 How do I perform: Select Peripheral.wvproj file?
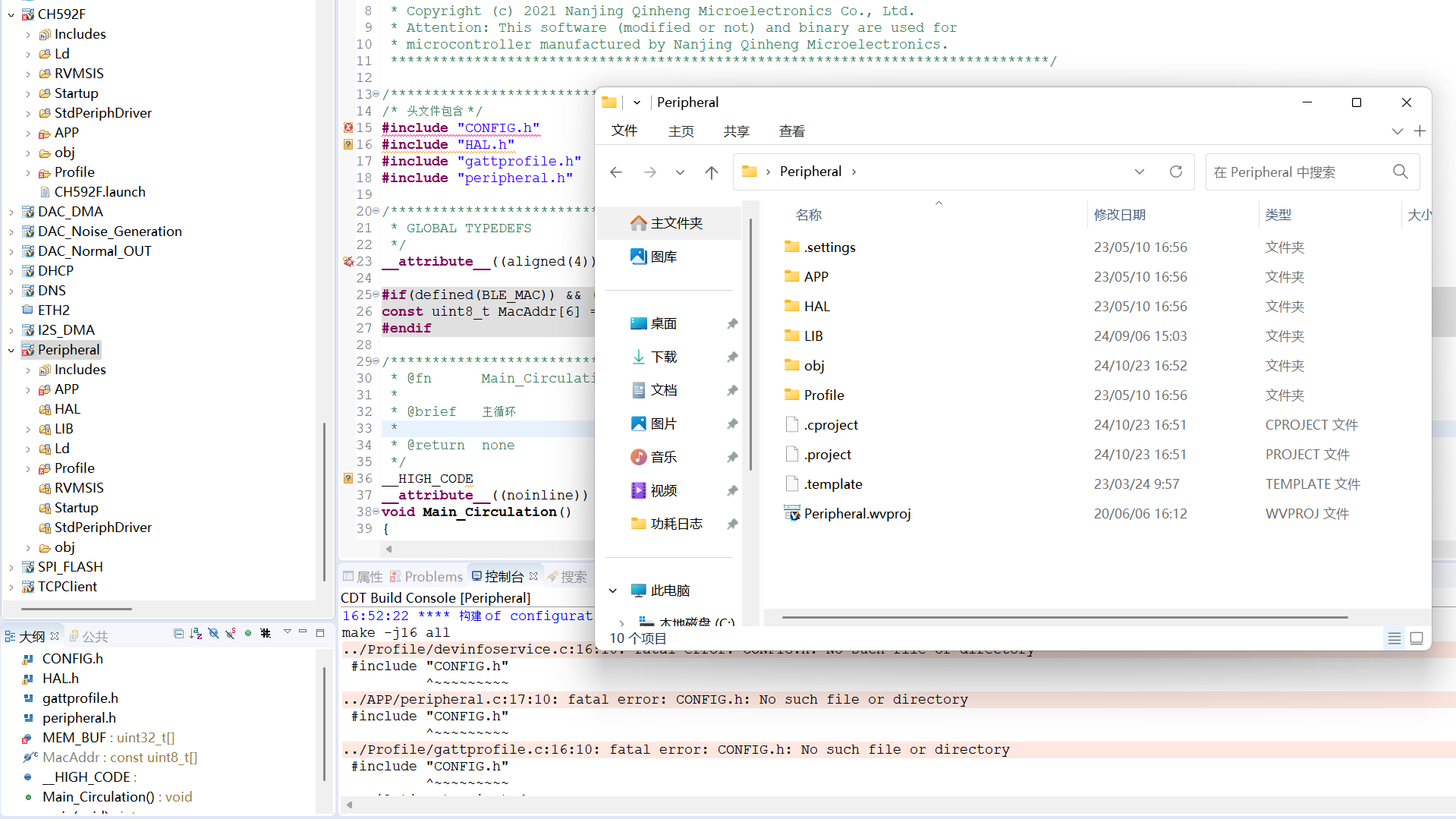click(847, 514)
